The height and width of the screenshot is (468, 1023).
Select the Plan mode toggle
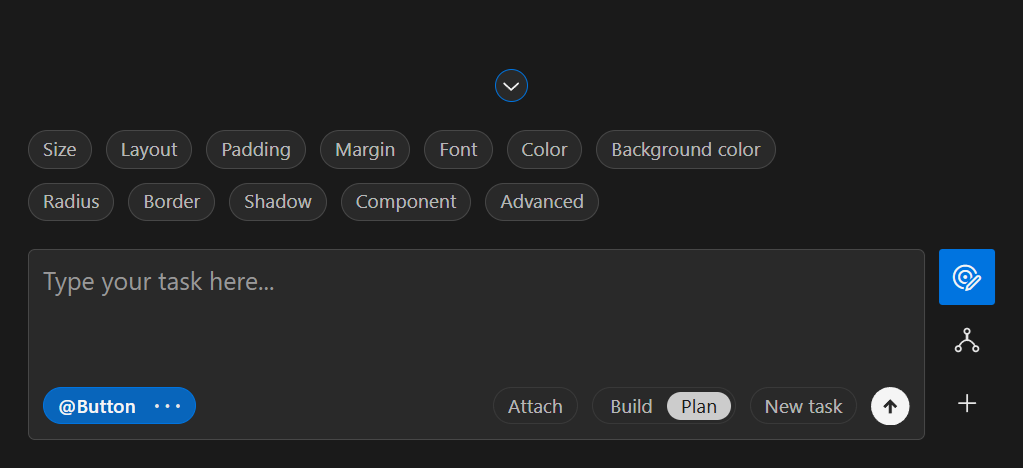(x=699, y=406)
